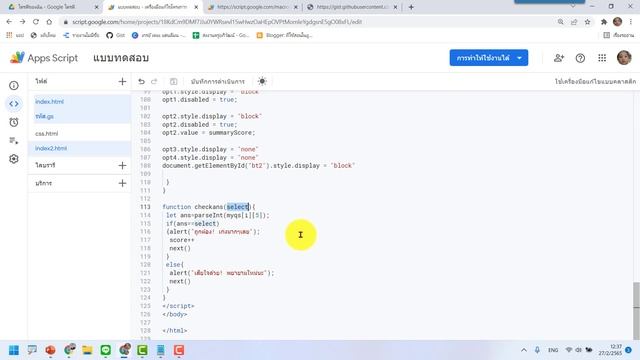Share project with add-person icon

[x=559, y=58]
